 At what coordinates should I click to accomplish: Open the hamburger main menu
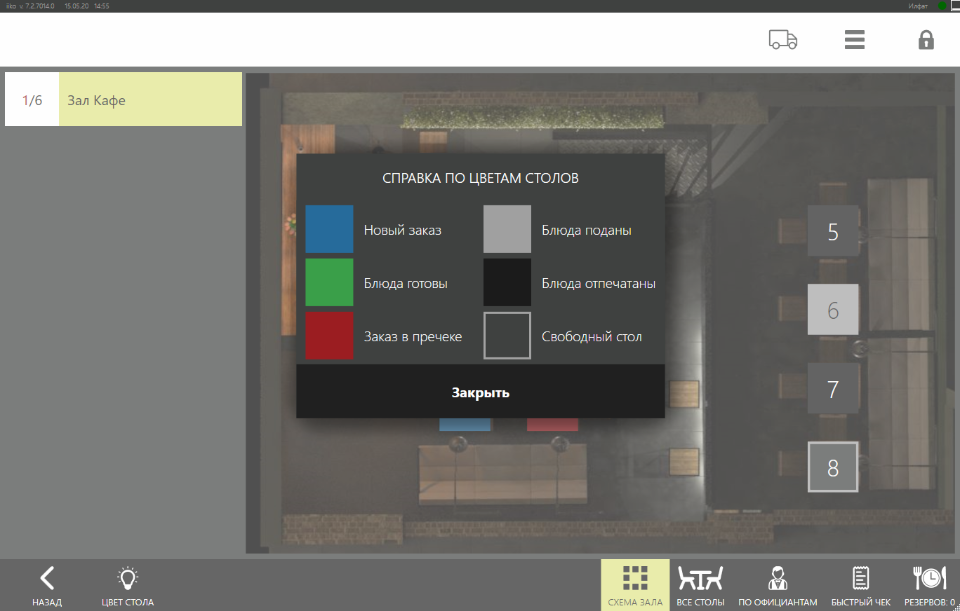click(854, 40)
